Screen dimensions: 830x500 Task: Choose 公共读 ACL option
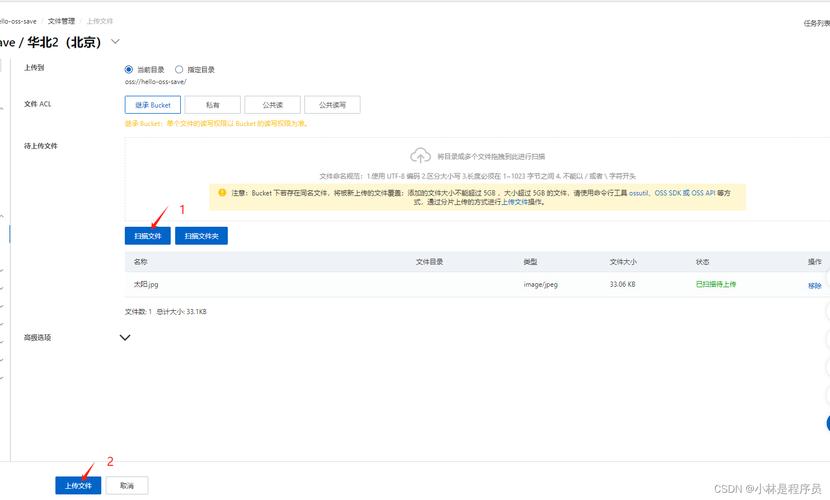coord(273,105)
